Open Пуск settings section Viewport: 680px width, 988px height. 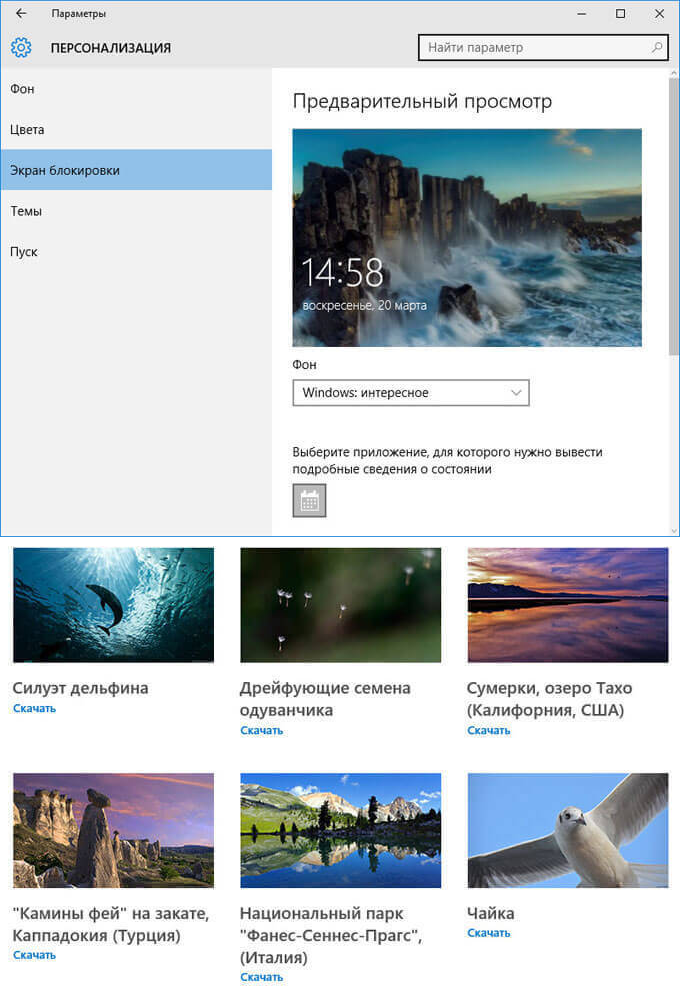click(24, 252)
